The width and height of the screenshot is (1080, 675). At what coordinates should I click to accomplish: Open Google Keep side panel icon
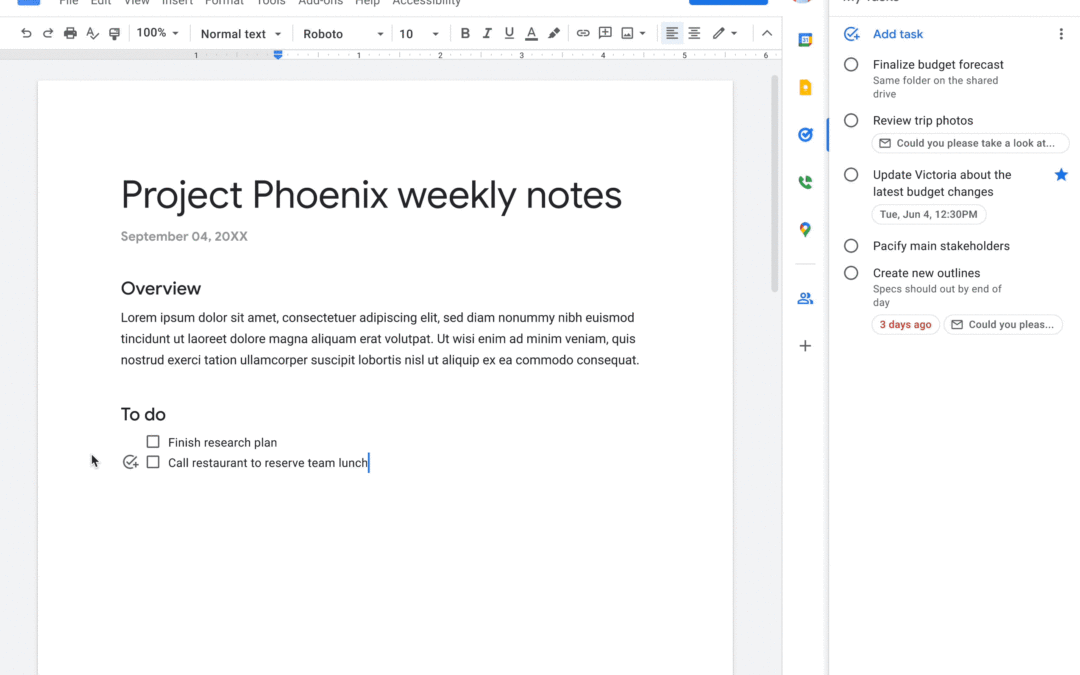click(805, 87)
